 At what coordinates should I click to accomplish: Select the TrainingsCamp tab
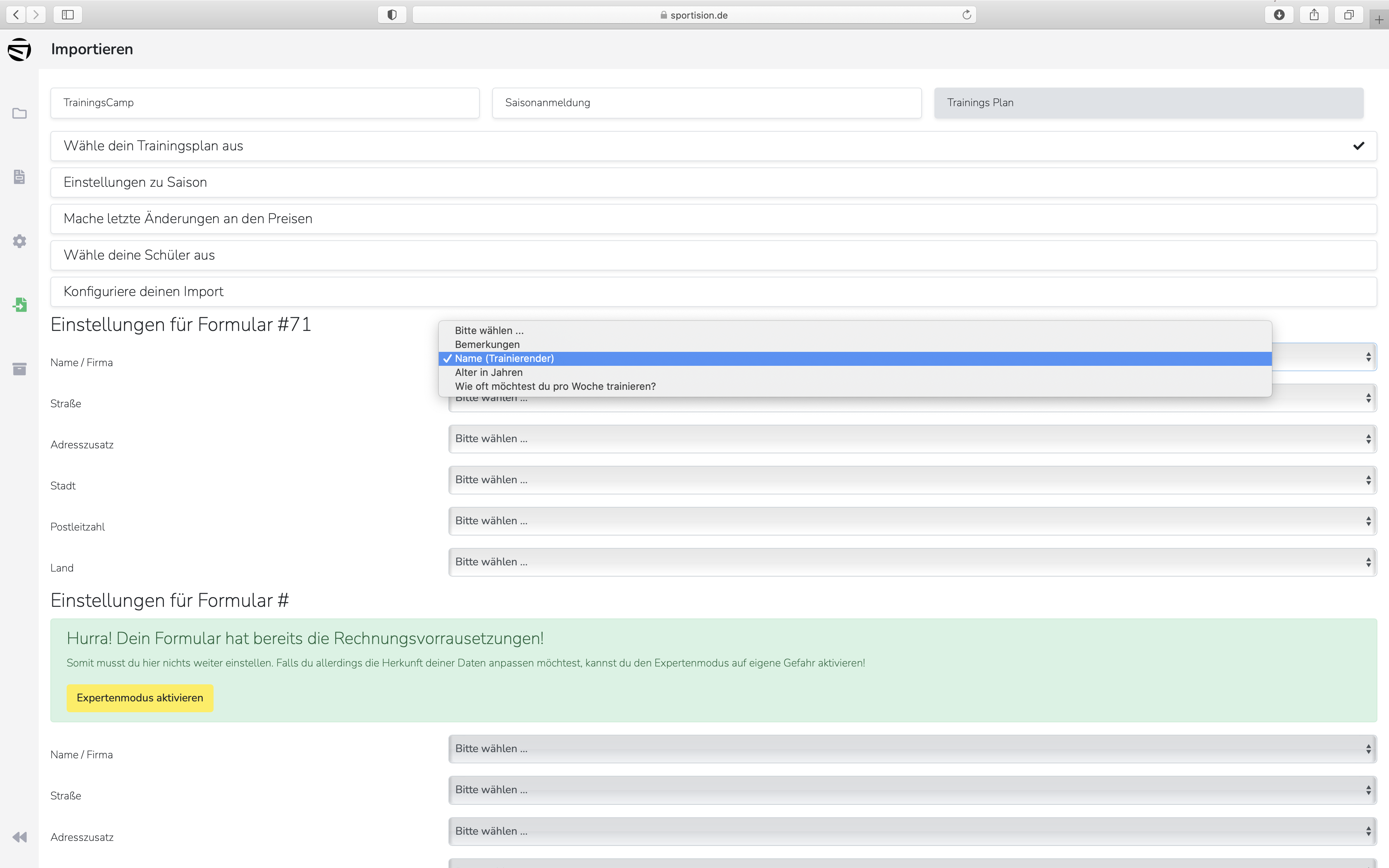265,103
